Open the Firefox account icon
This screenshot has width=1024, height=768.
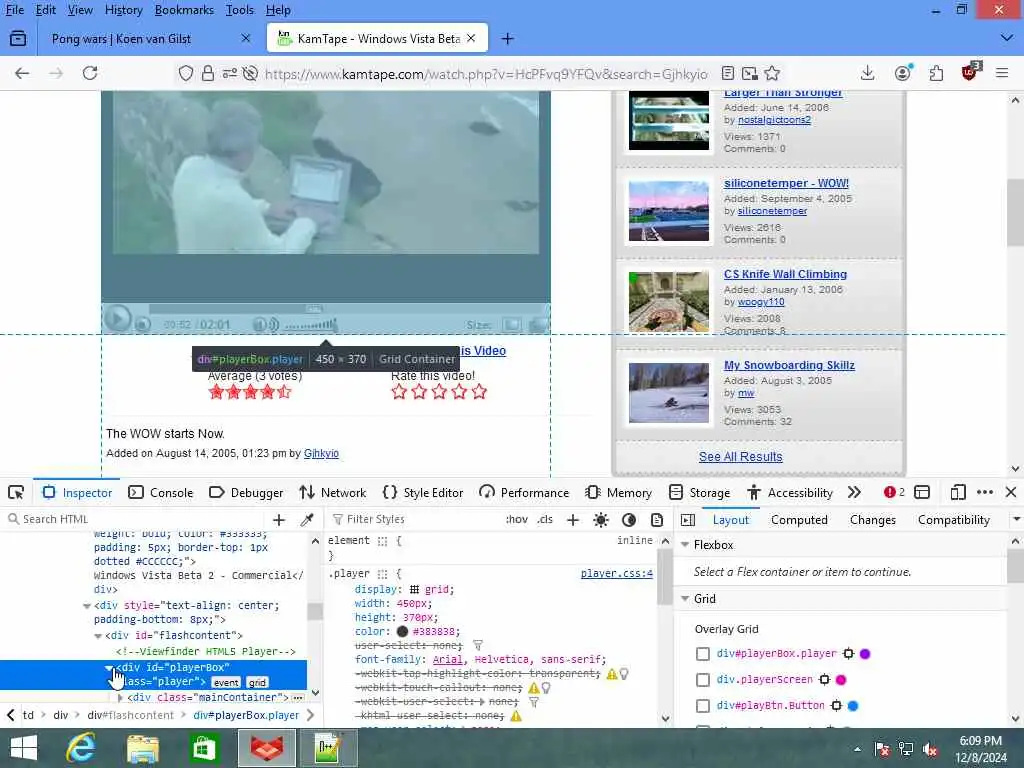[x=903, y=73]
